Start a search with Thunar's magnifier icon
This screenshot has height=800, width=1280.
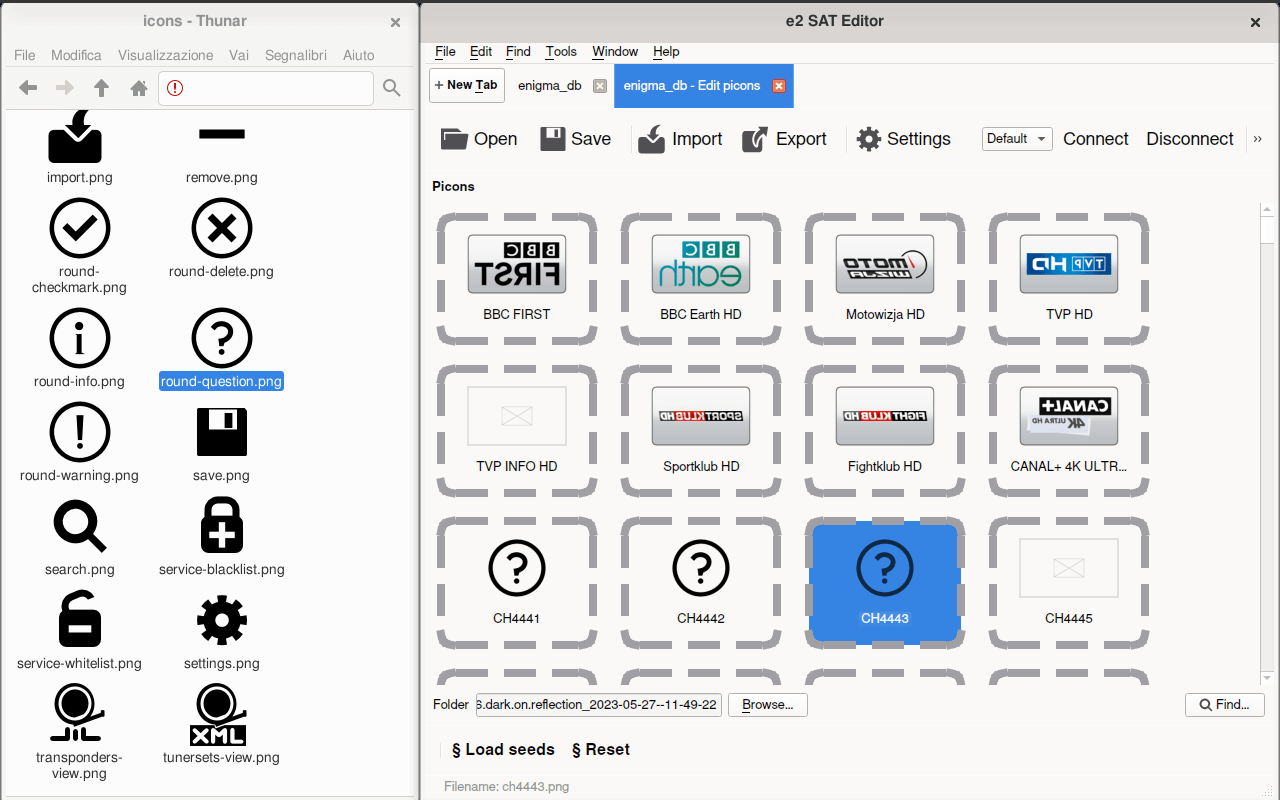391,88
